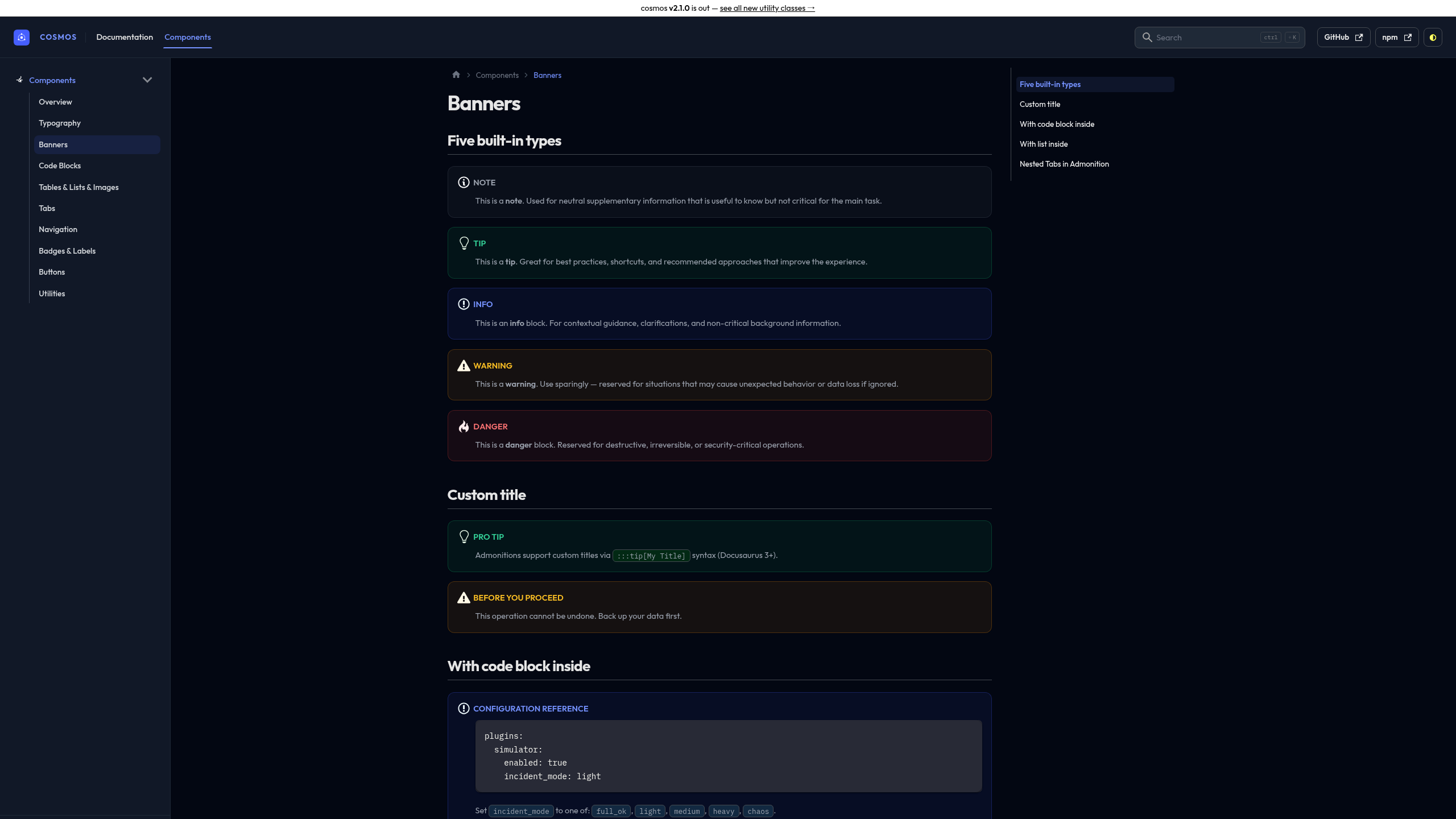
Task: Select the Components navbar tab
Action: click(x=188, y=37)
